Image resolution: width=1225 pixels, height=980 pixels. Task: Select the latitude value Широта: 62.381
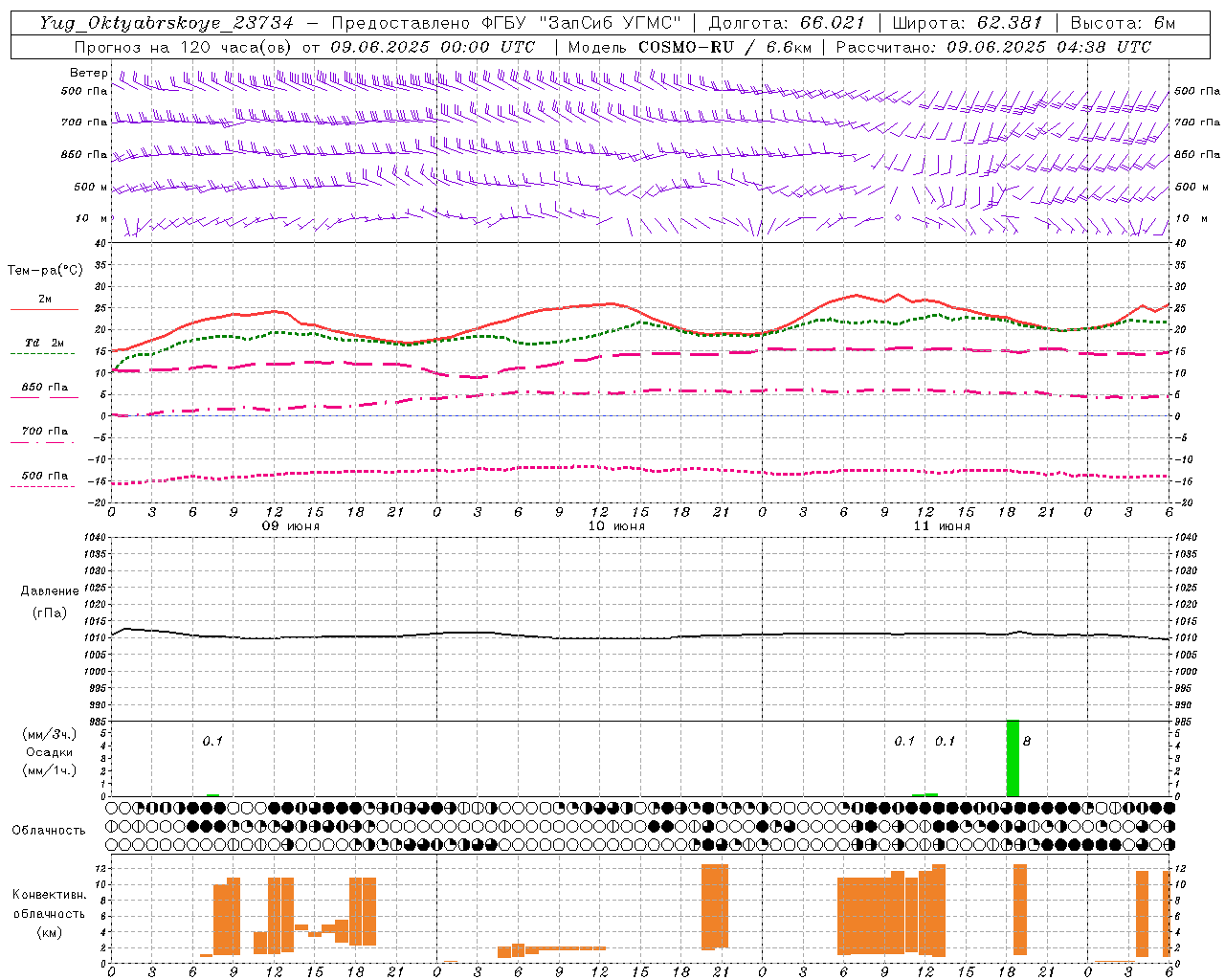[x=967, y=23]
